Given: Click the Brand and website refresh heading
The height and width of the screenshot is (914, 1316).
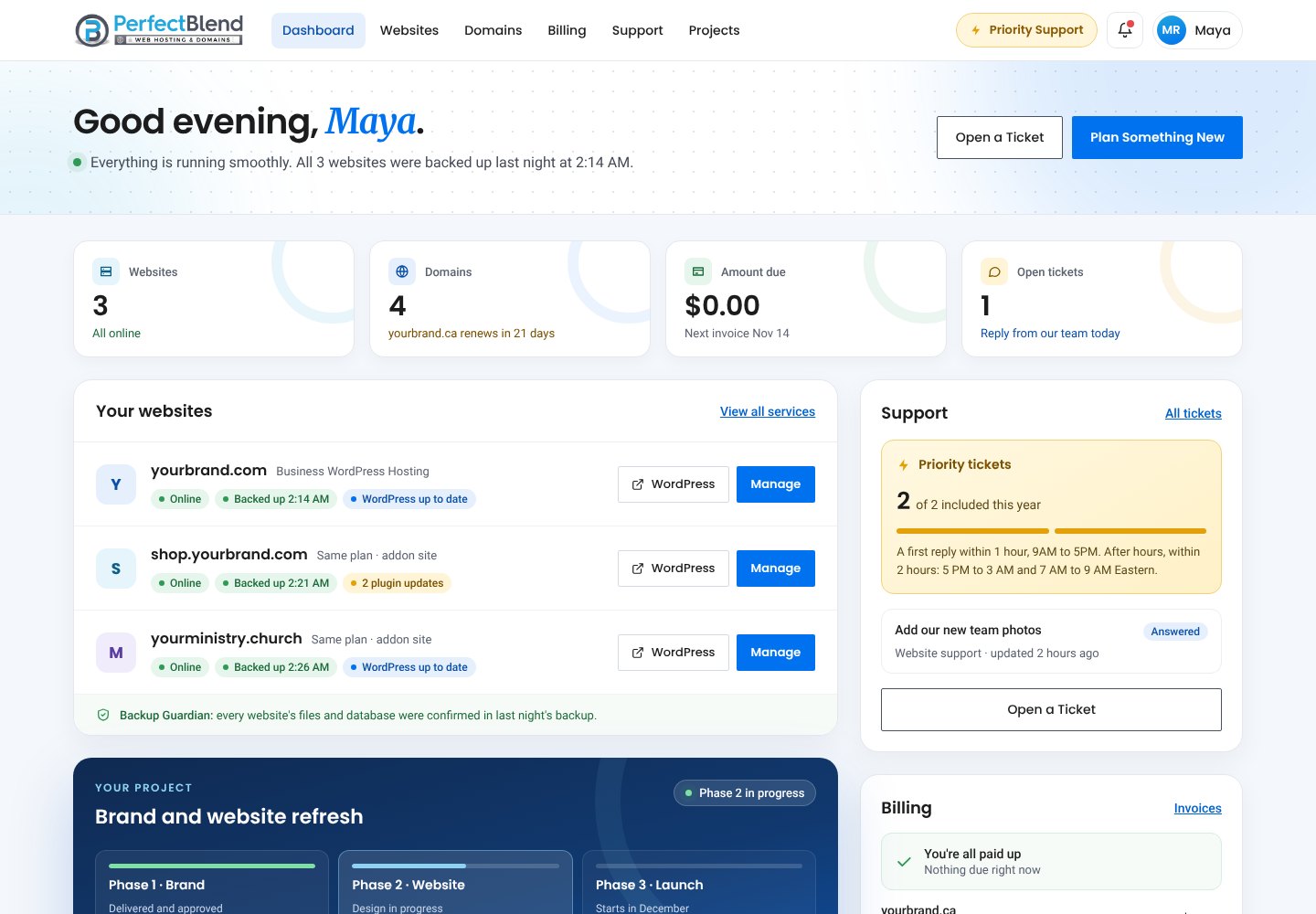Looking at the screenshot, I should [x=229, y=816].
